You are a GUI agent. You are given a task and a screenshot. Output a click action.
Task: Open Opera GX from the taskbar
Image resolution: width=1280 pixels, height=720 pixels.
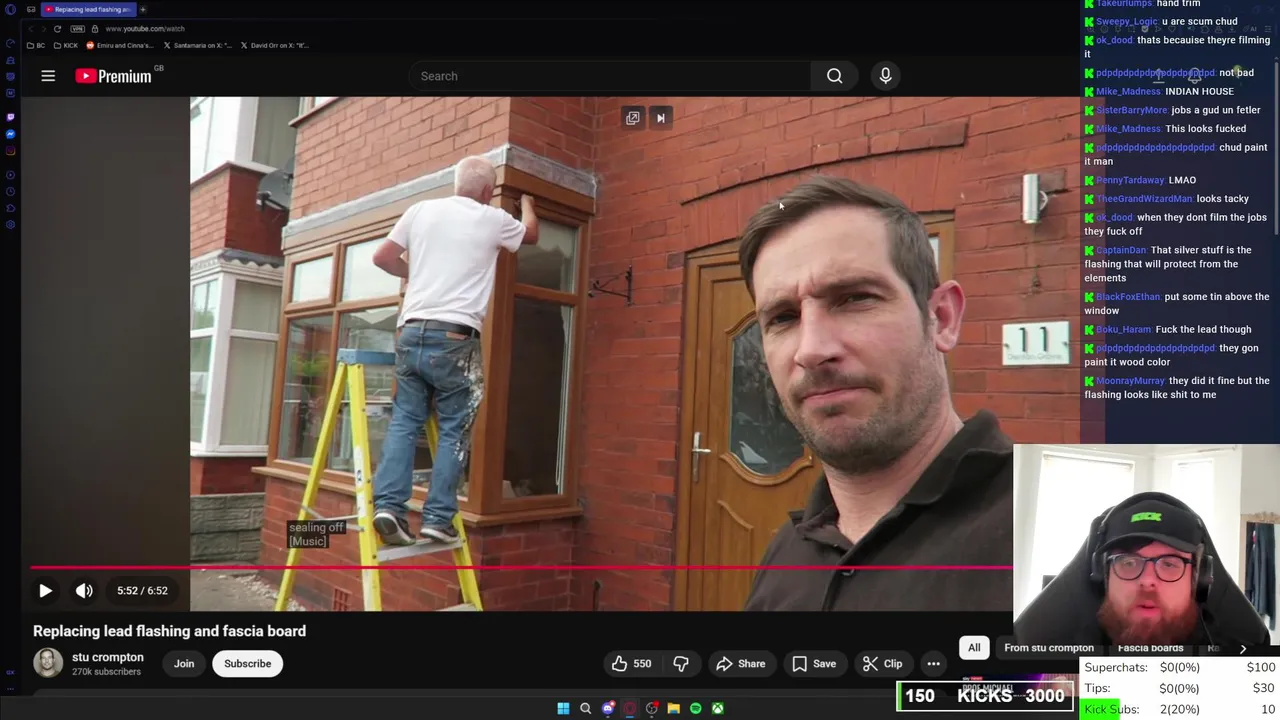(x=630, y=708)
